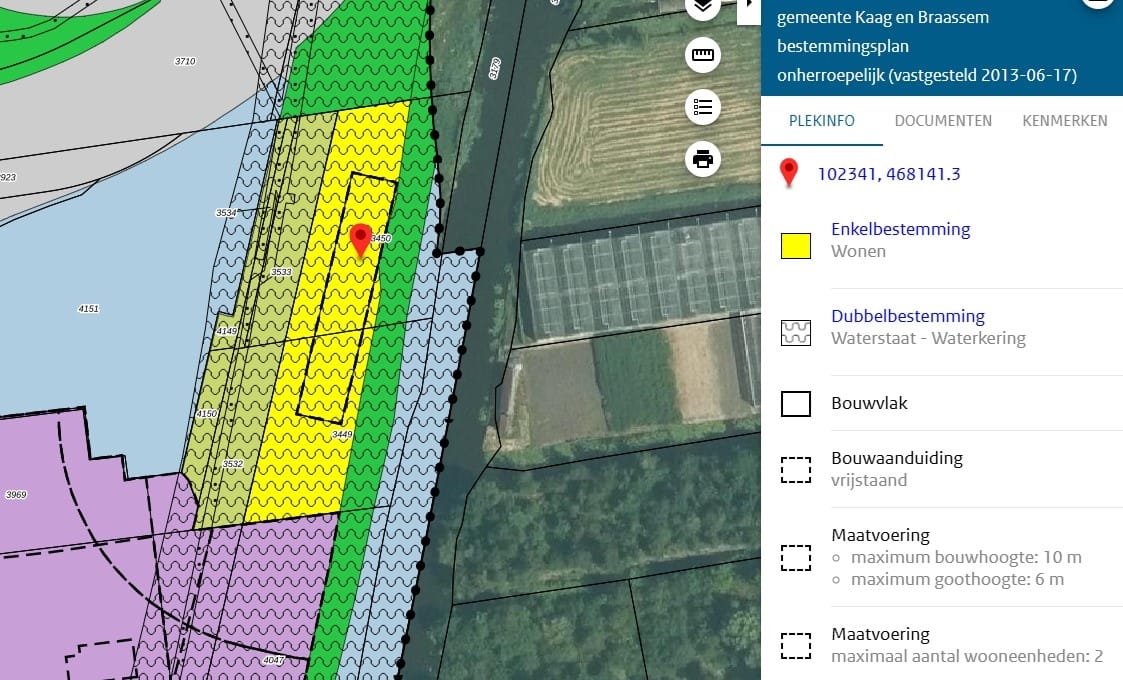Print the map with printer icon
The width and height of the screenshot is (1123, 680).
[x=703, y=159]
